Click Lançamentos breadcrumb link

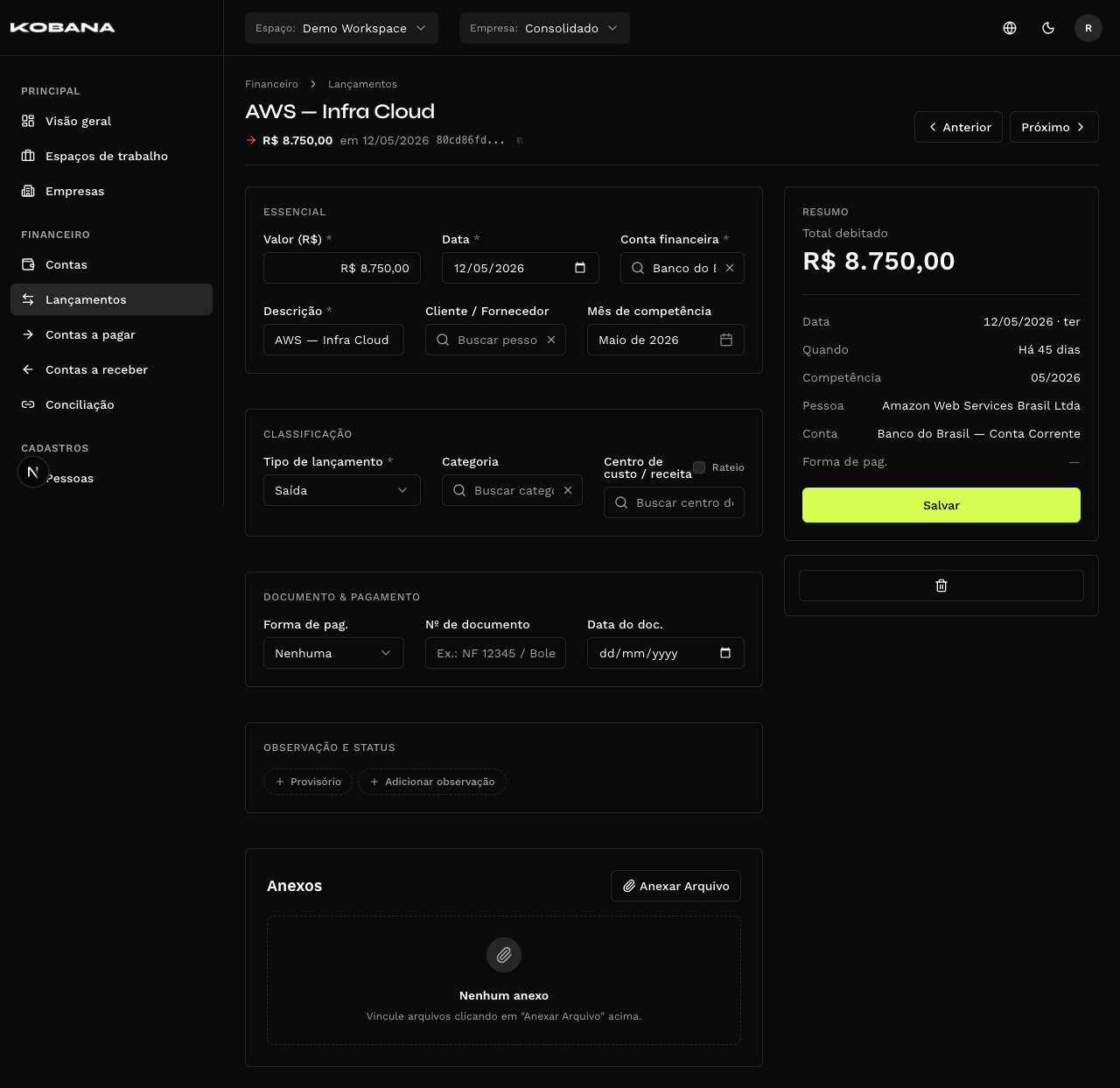tap(362, 84)
